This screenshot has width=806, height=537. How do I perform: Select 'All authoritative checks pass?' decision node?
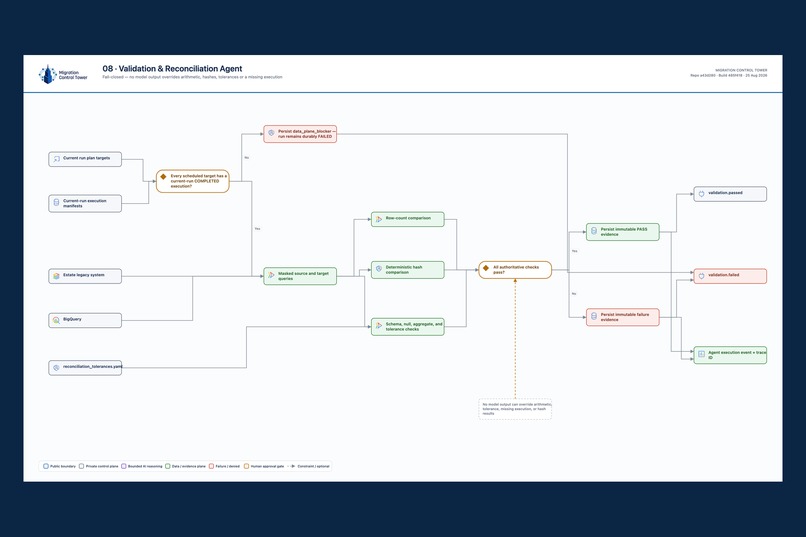click(515, 270)
